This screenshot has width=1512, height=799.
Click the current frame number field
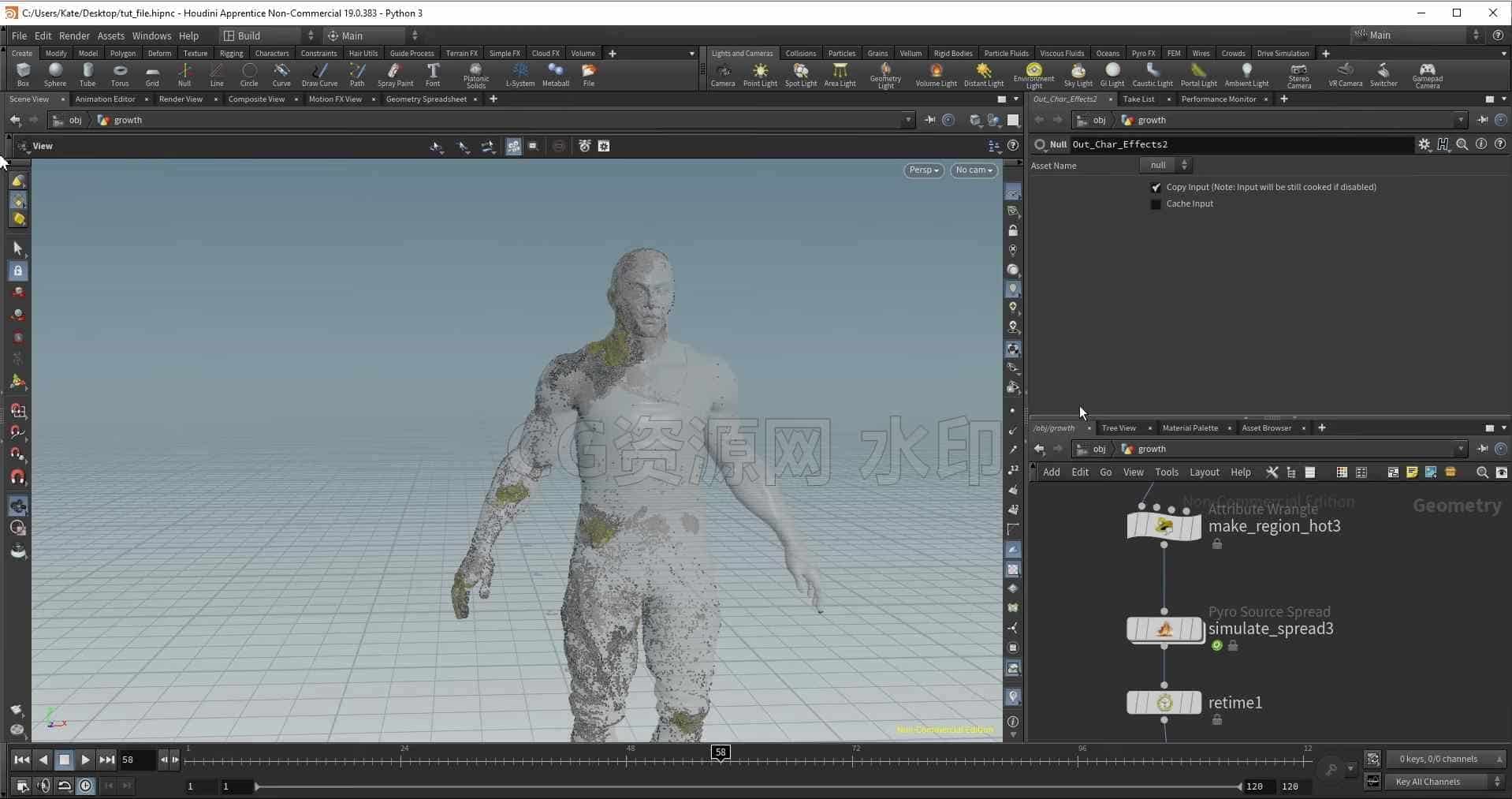tap(136, 760)
